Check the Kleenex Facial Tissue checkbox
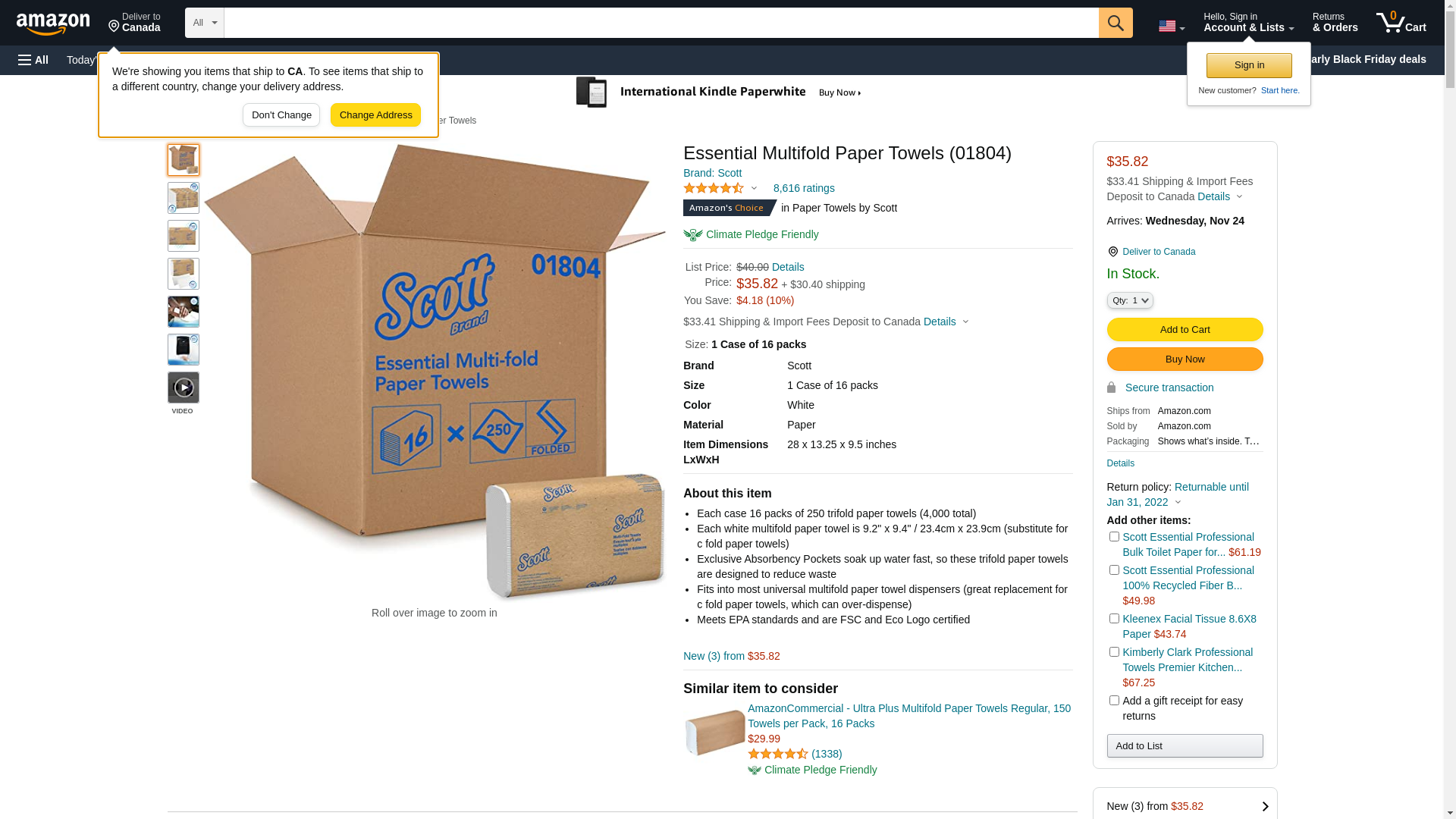1456x819 pixels. [x=1114, y=619]
